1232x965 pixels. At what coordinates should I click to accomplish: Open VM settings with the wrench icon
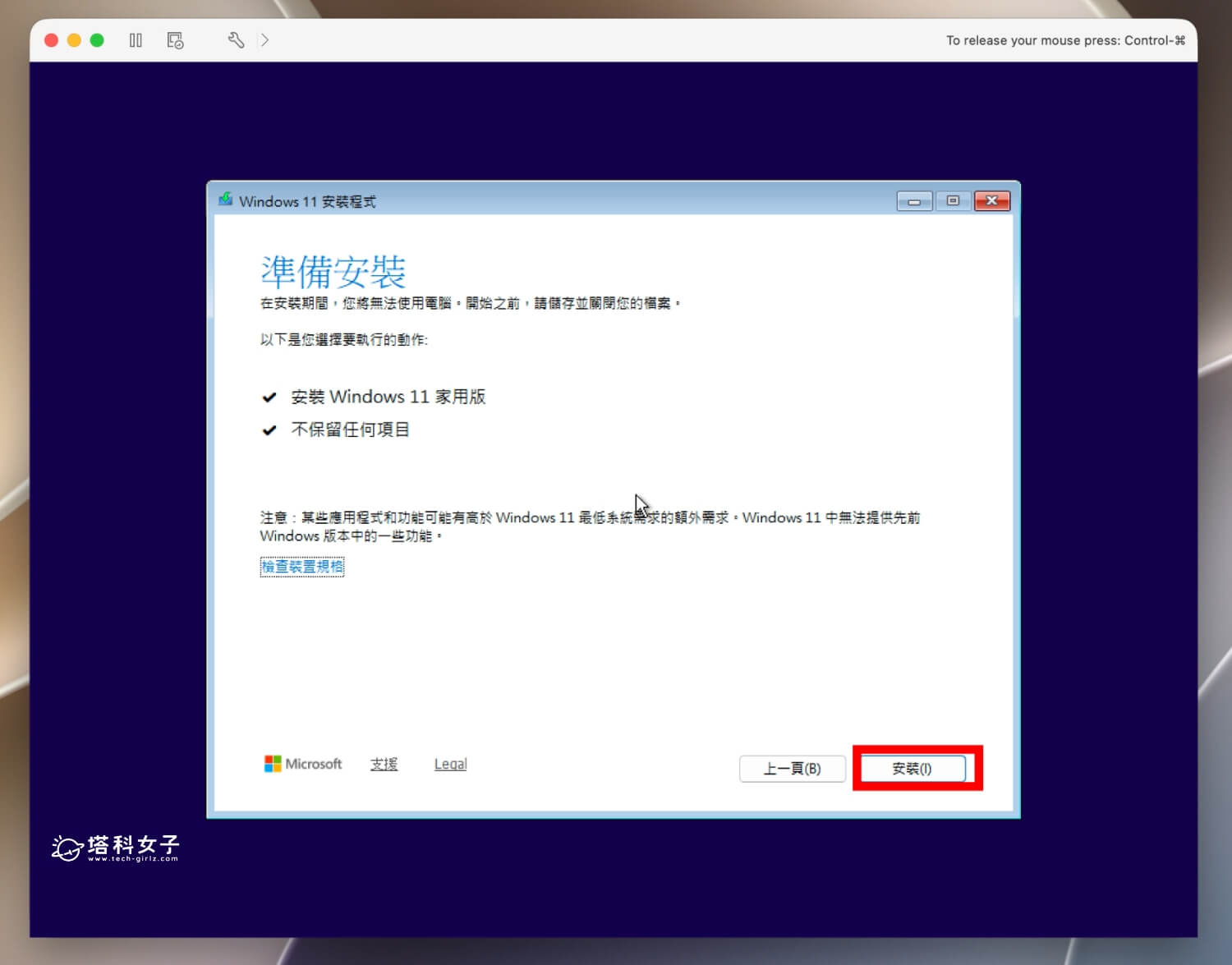[236, 40]
